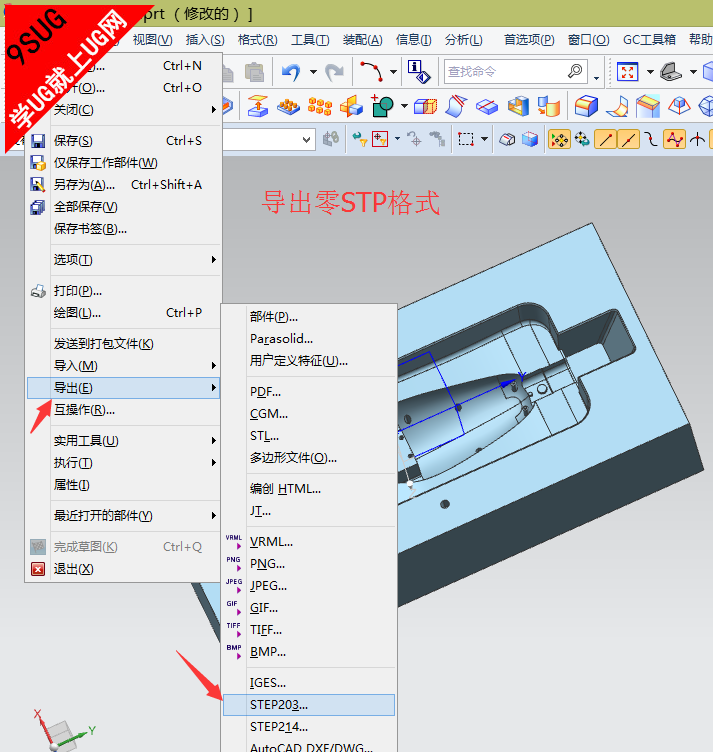Select the Mirror Feature icon
The image size is (713, 752).
(x=351, y=106)
